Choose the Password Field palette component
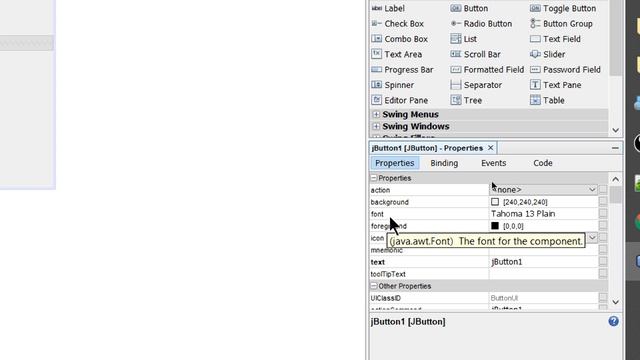 [565, 70]
